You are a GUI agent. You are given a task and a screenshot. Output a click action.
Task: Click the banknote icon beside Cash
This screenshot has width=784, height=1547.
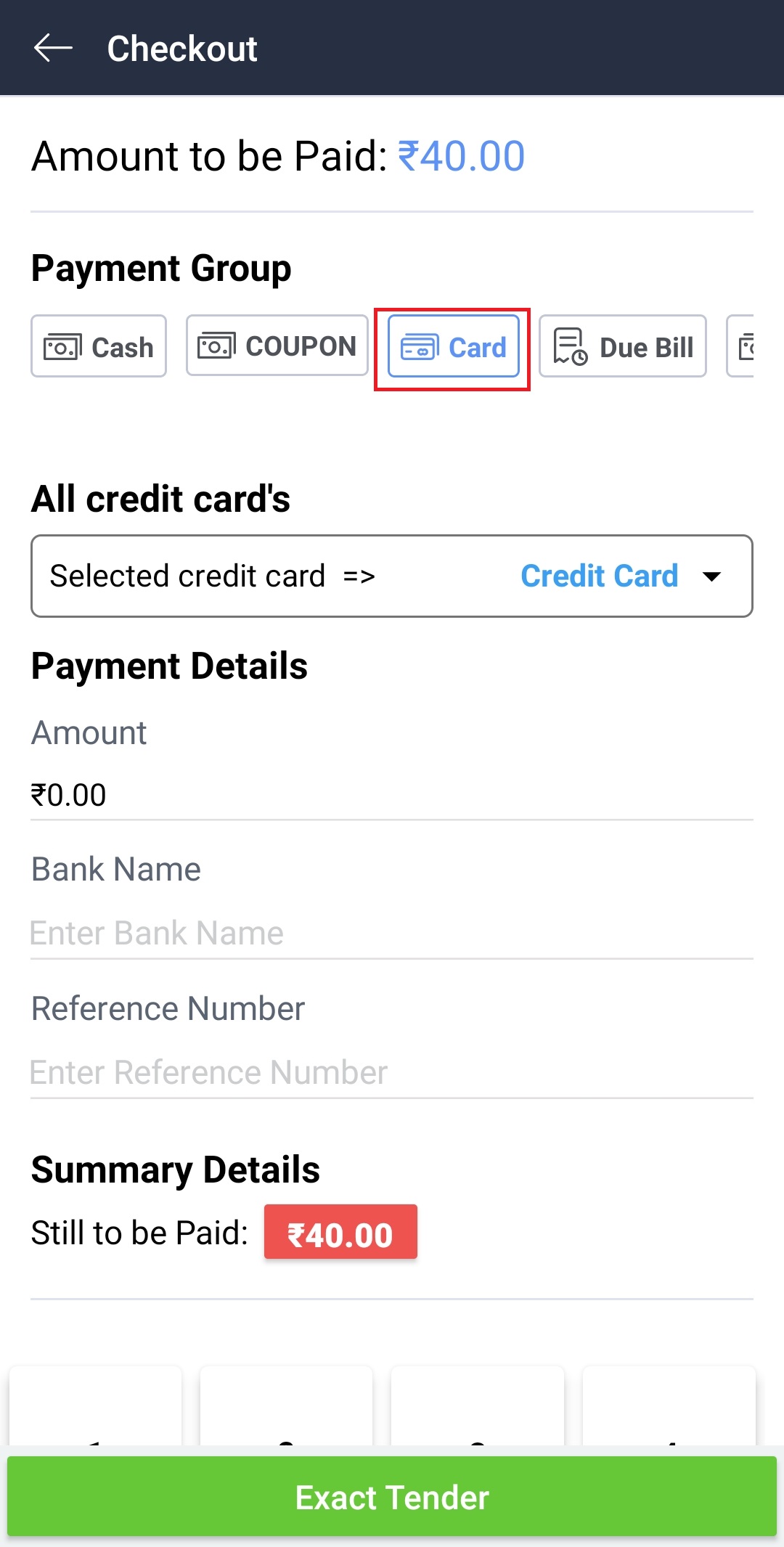pos(62,347)
